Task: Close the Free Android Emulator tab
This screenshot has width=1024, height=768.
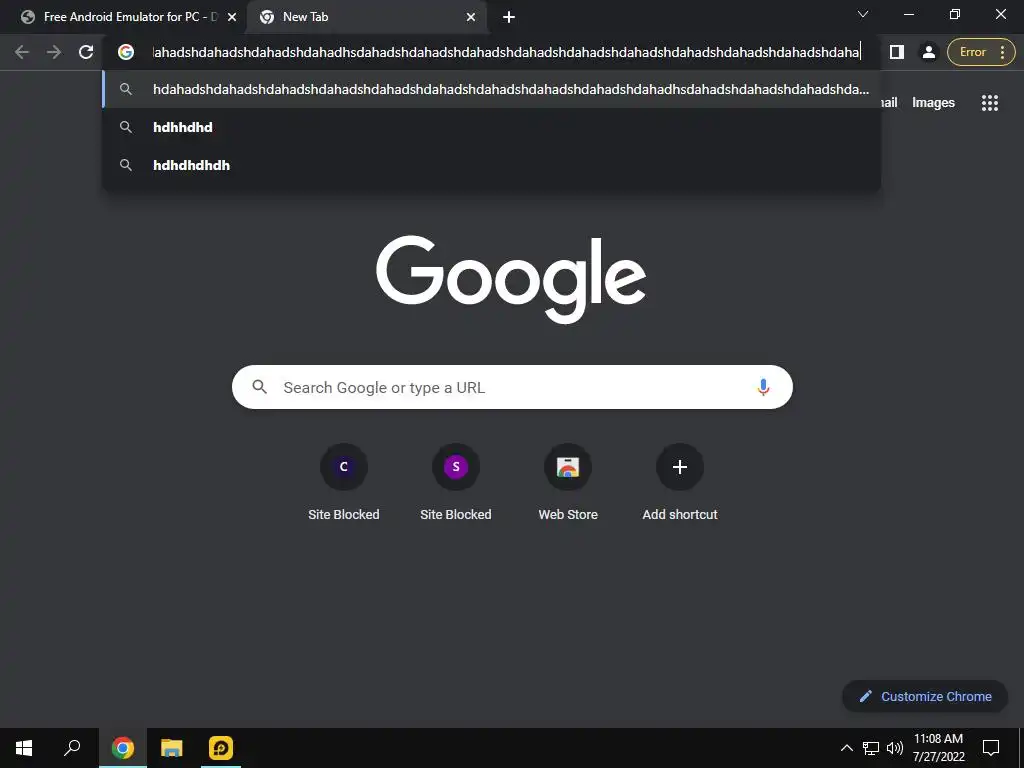Action: click(x=232, y=17)
